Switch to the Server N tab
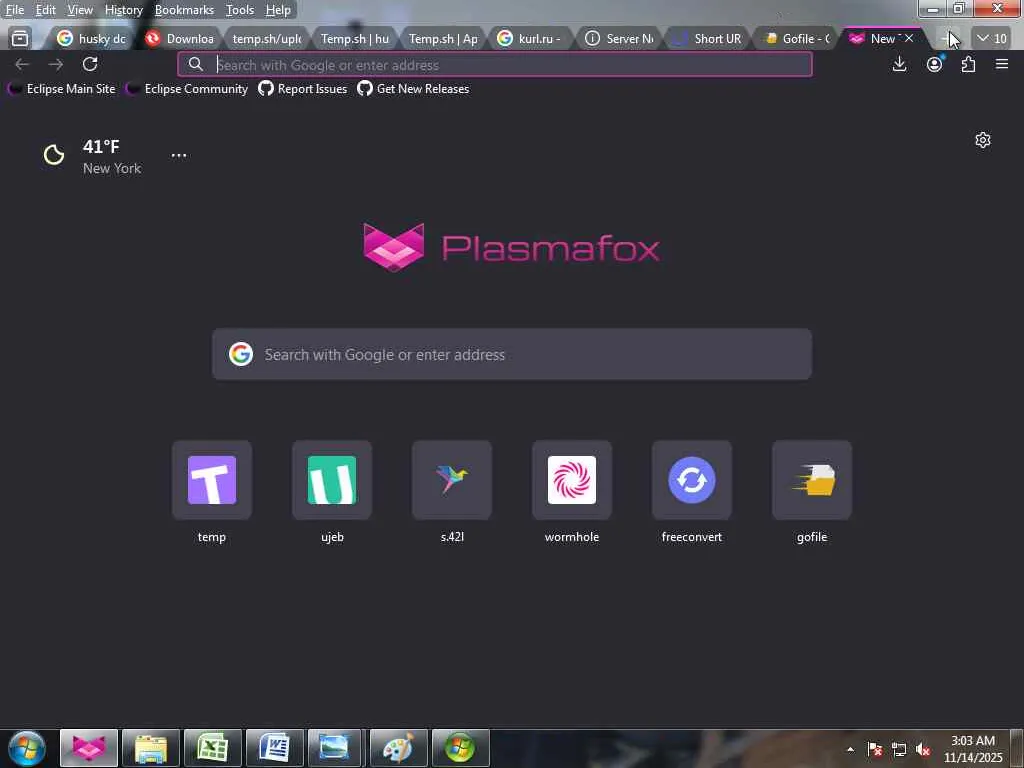1024x768 pixels. (619, 39)
